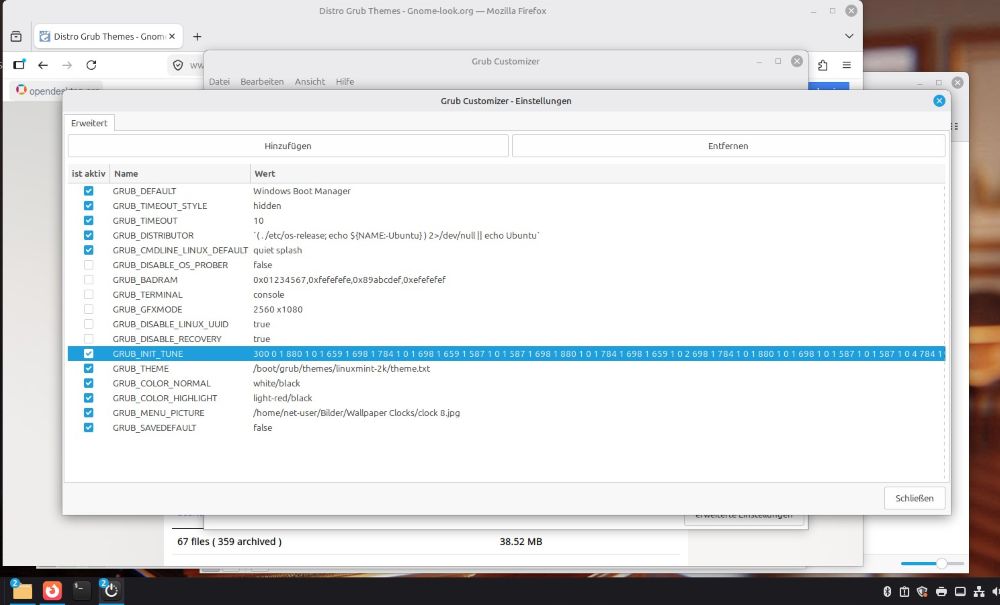
Task: Click the Firefox icon in the taskbar
Action: (52, 590)
